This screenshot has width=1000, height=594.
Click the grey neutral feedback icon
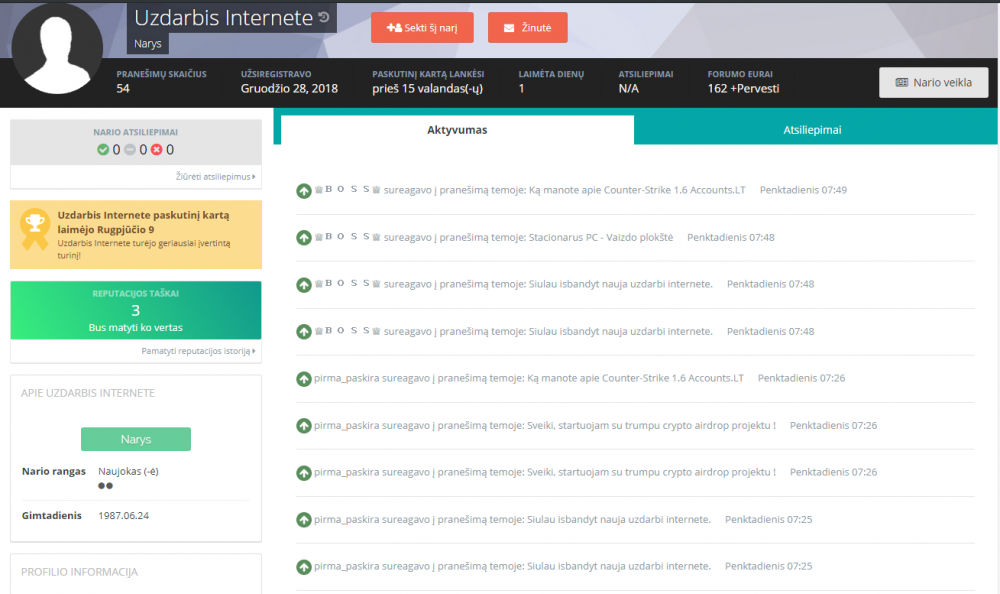tap(129, 150)
